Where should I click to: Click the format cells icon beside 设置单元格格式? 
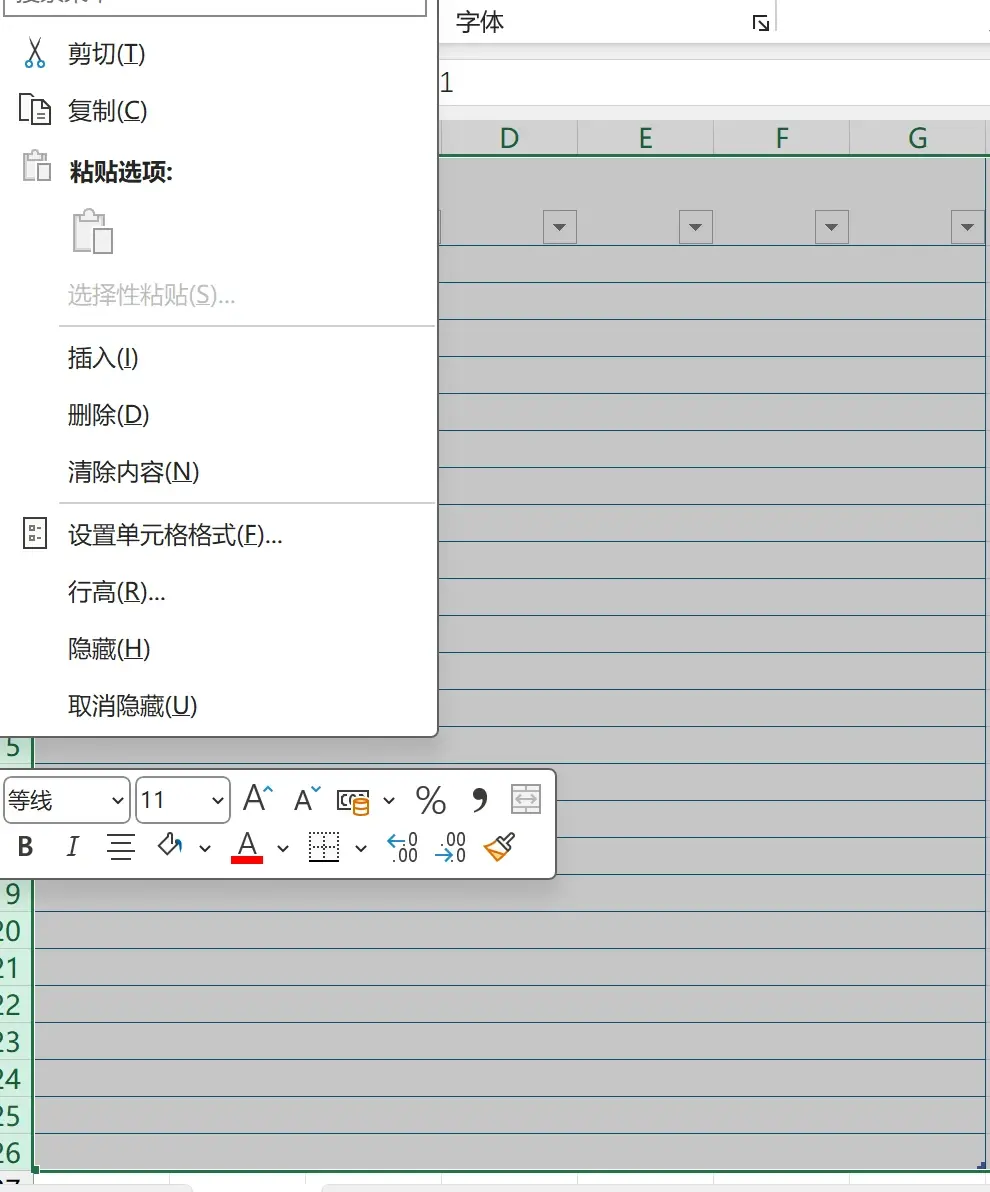[x=34, y=534]
